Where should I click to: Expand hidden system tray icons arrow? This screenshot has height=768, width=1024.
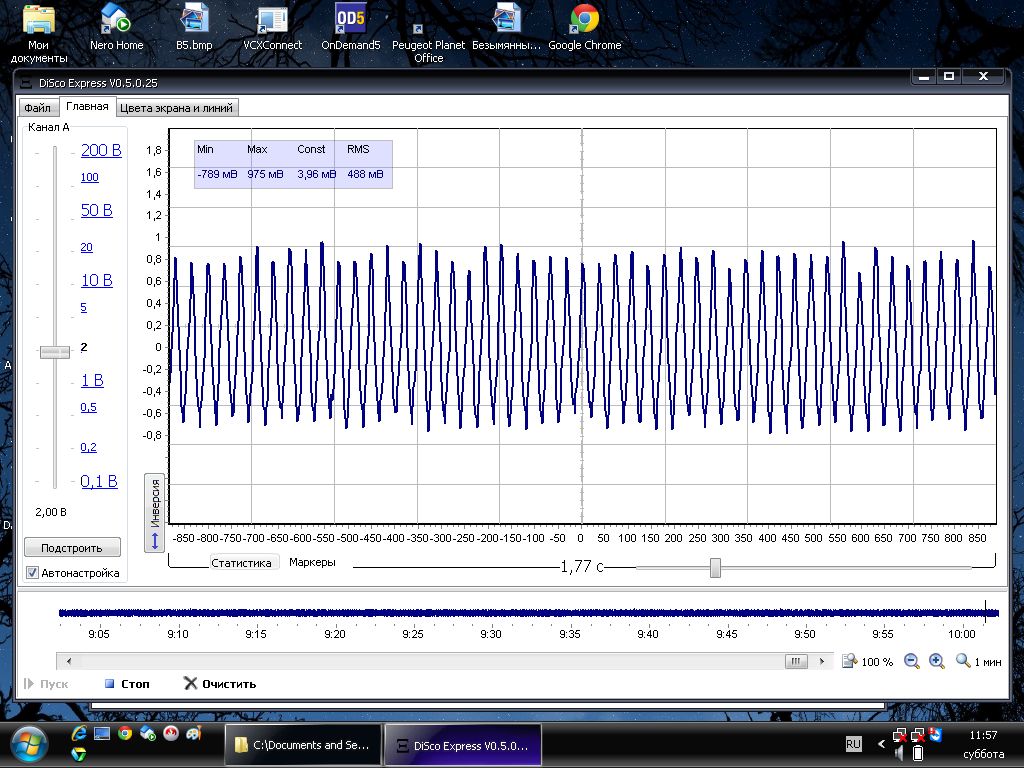[x=881, y=744]
